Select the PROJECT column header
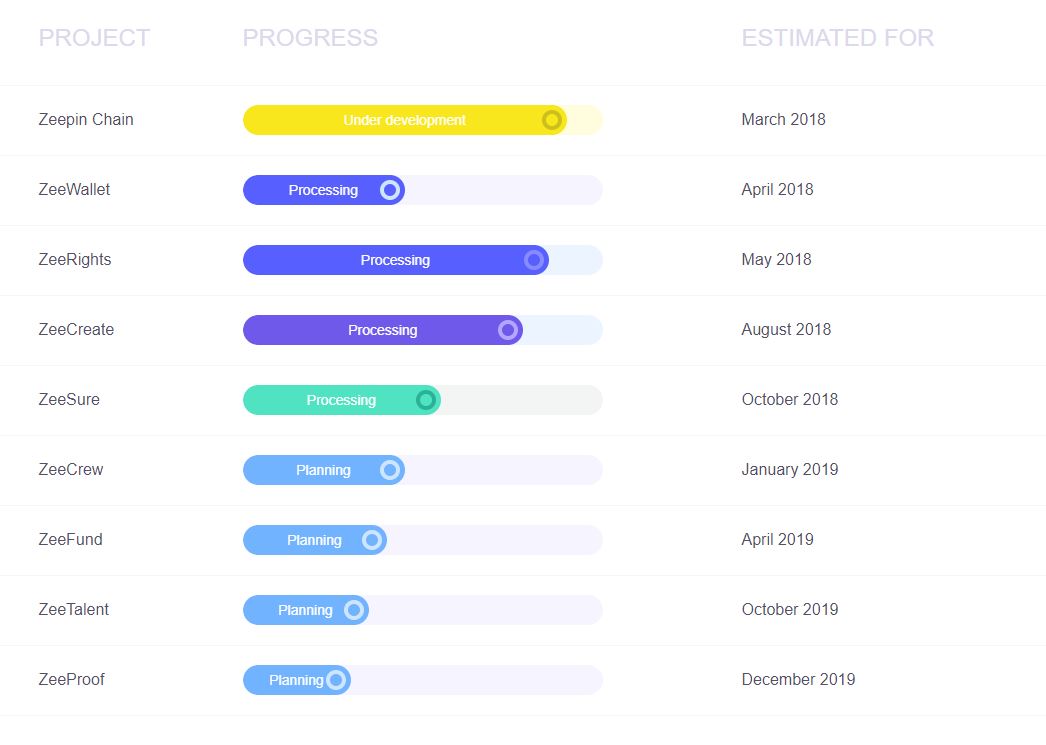The image size is (1046, 745). pos(94,38)
